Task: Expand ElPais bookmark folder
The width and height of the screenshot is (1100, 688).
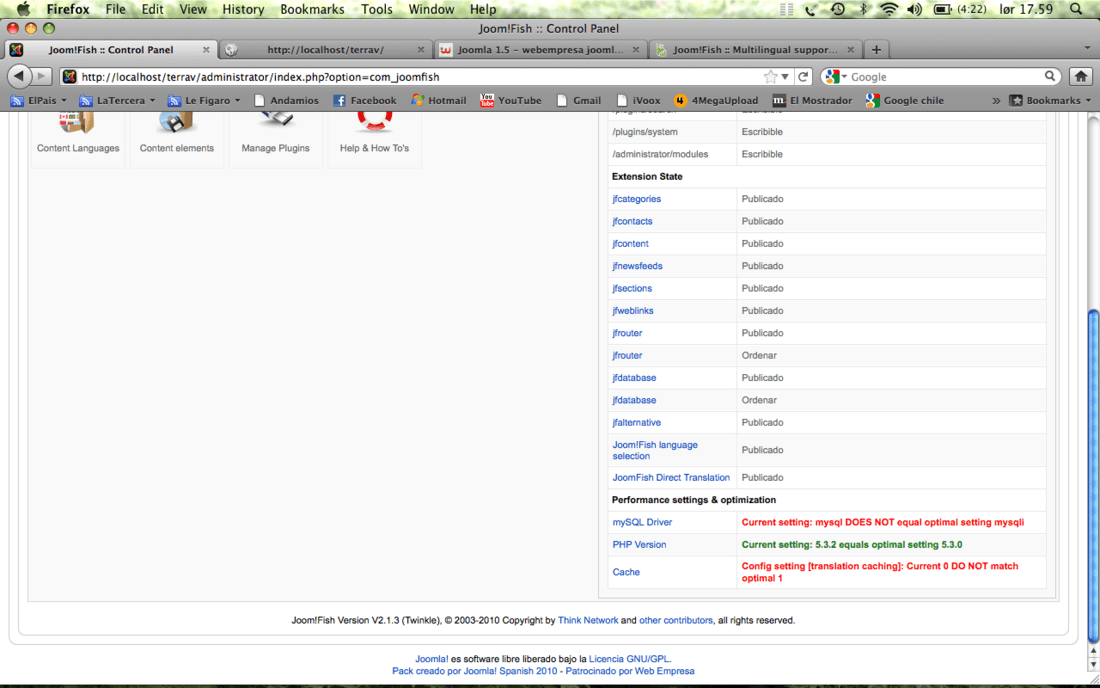Action: pyautogui.click(x=39, y=100)
